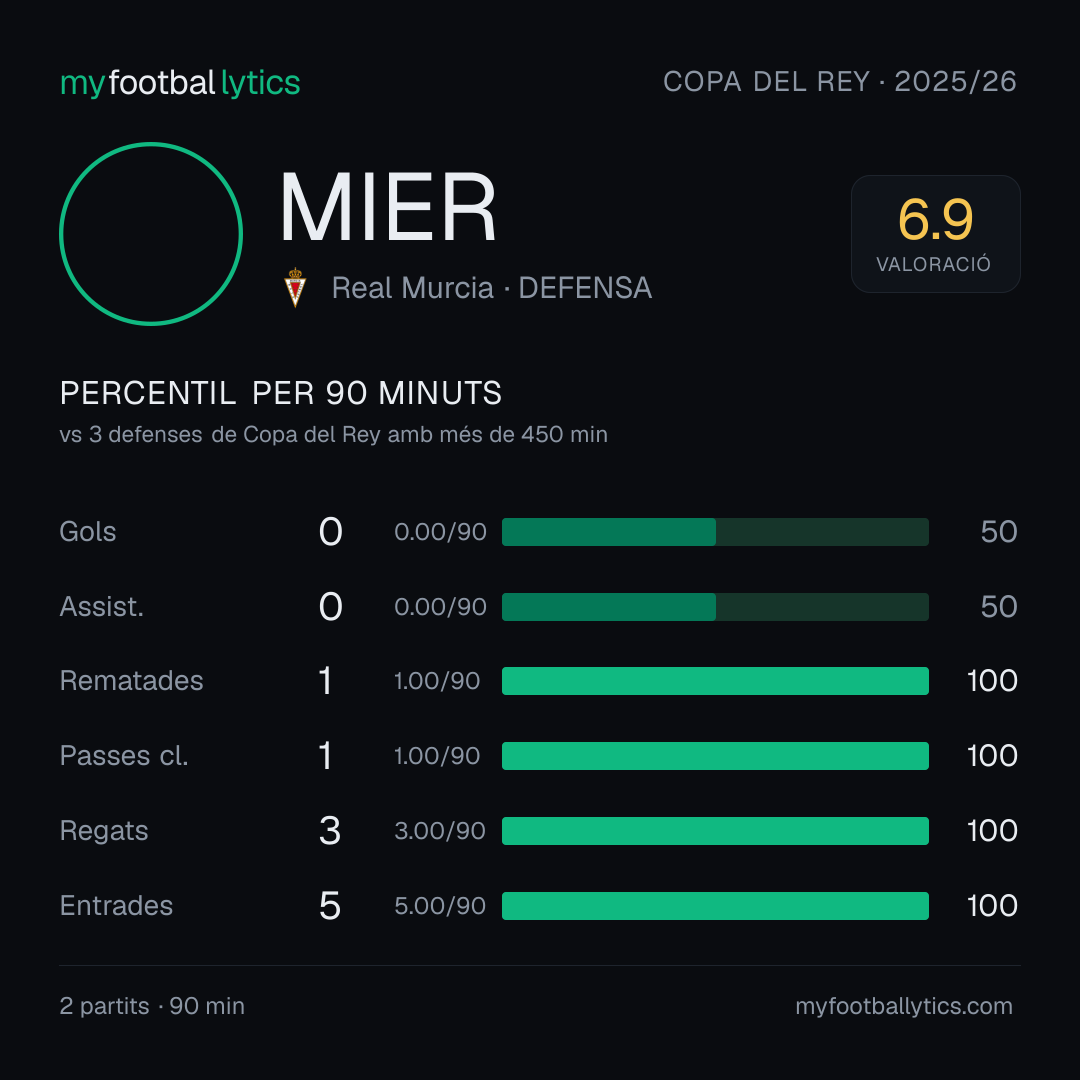Click the Gols percentile number 50
Screen dimensions: 1080x1080
click(x=999, y=532)
